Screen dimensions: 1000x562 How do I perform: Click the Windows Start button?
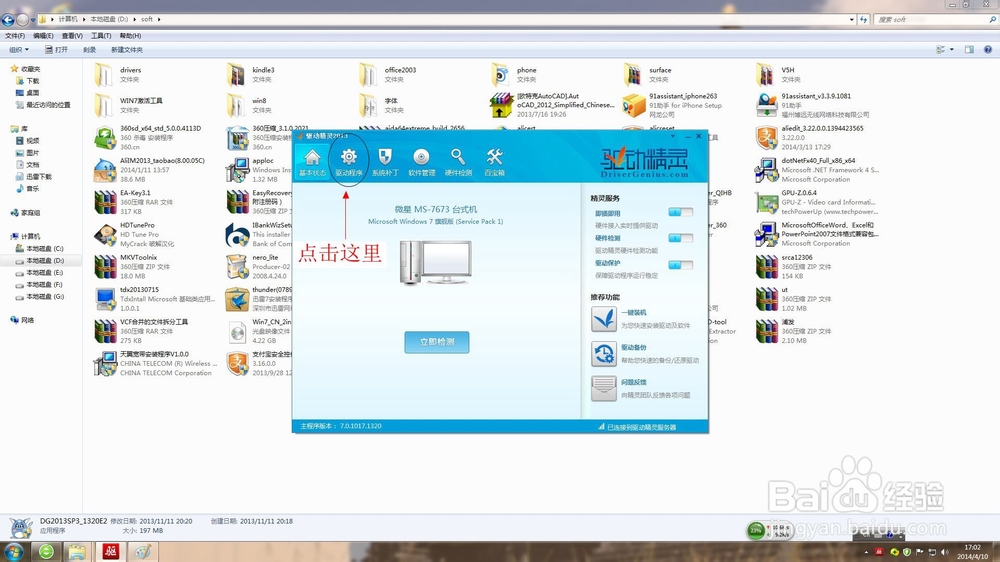click(x=14, y=551)
